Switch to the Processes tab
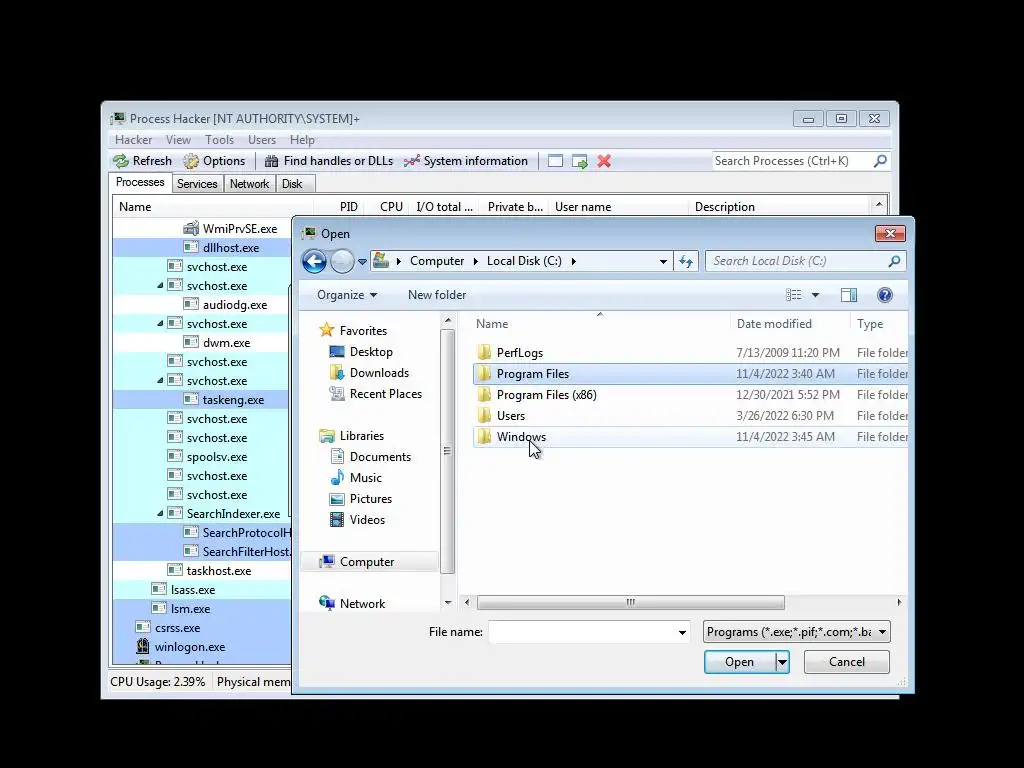The image size is (1024, 768). pyautogui.click(x=140, y=182)
